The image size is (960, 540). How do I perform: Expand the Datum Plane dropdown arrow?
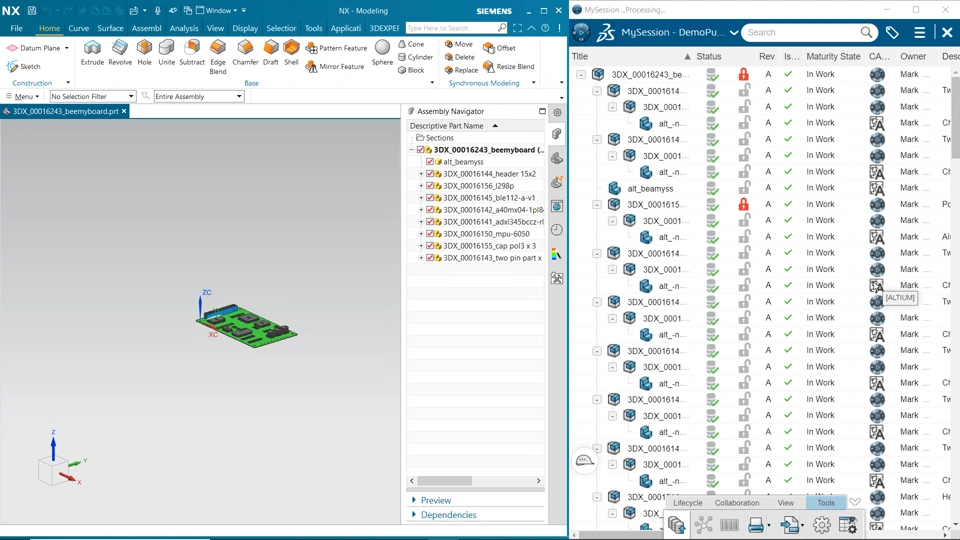[x=67, y=48]
